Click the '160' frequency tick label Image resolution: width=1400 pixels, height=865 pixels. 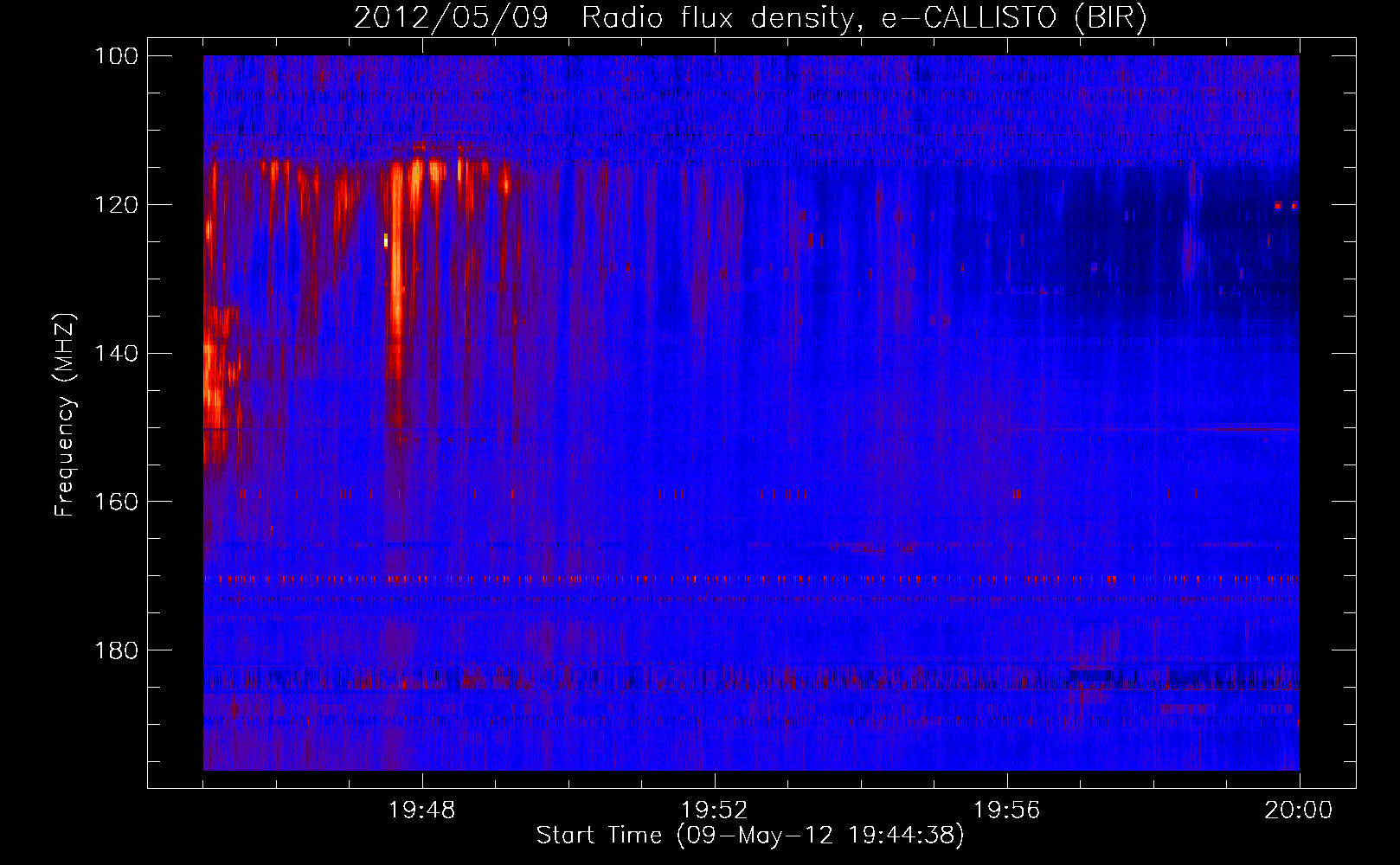[x=116, y=502]
